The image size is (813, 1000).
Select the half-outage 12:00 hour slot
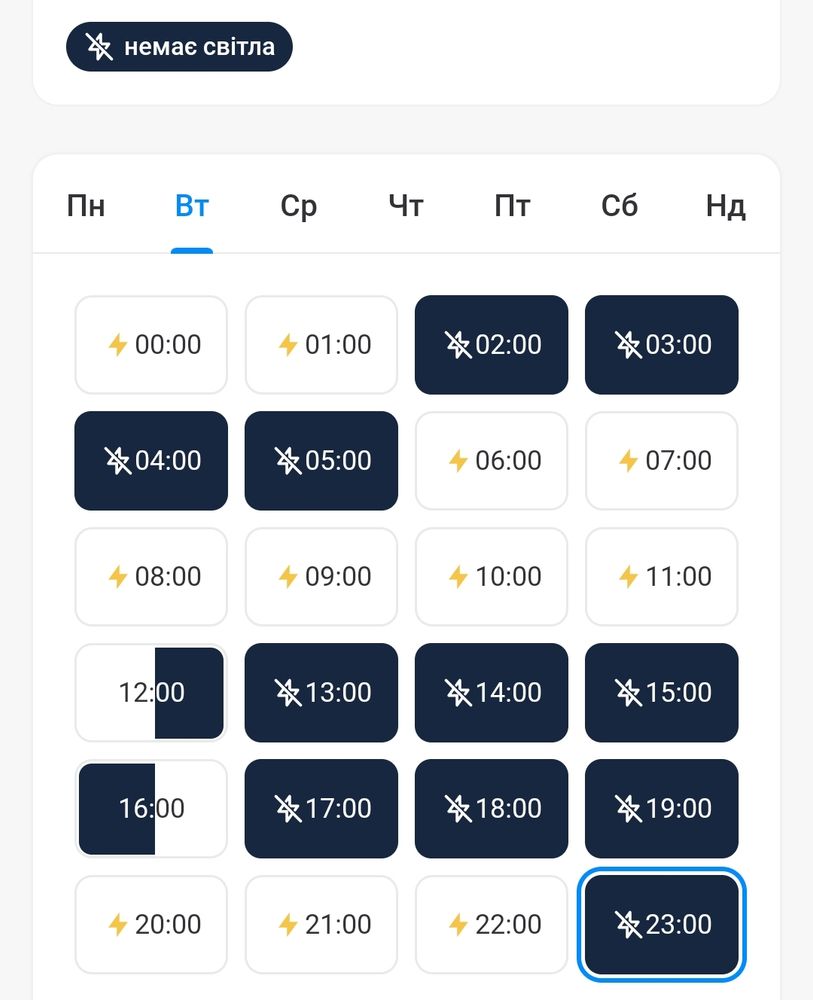coord(151,692)
